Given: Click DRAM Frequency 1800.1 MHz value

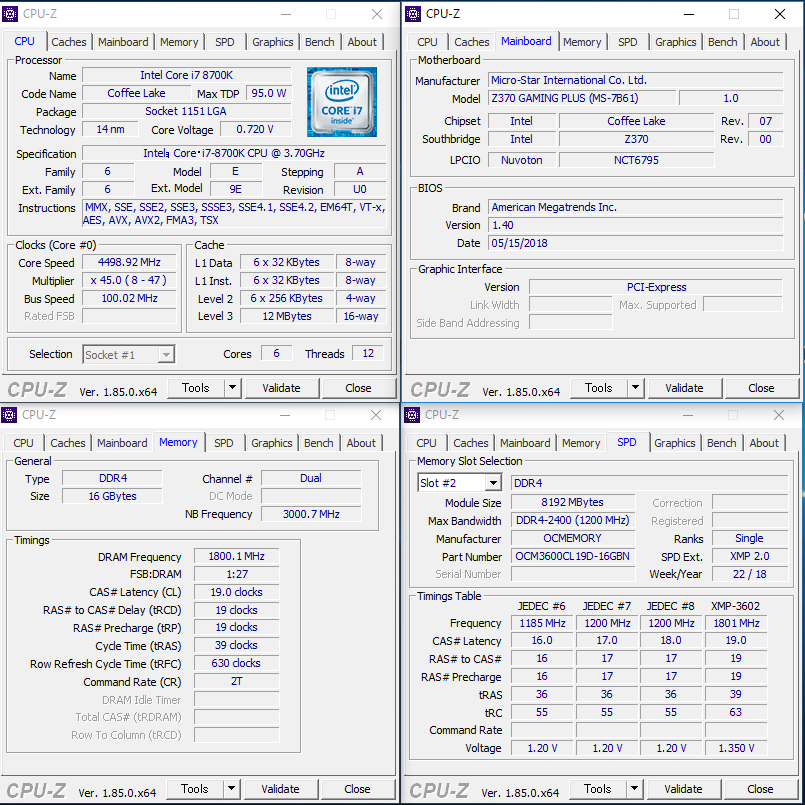Looking at the screenshot, I should (x=237, y=557).
